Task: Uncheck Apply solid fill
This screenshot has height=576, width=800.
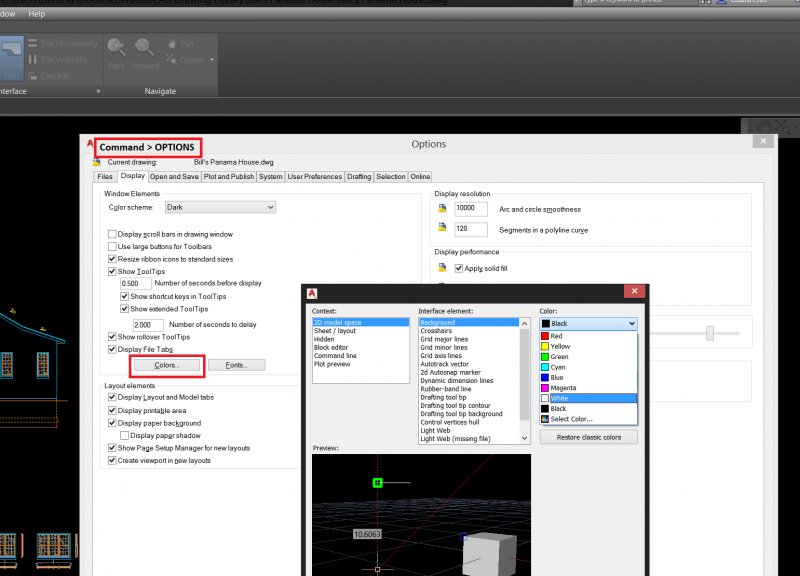Action: point(459,268)
